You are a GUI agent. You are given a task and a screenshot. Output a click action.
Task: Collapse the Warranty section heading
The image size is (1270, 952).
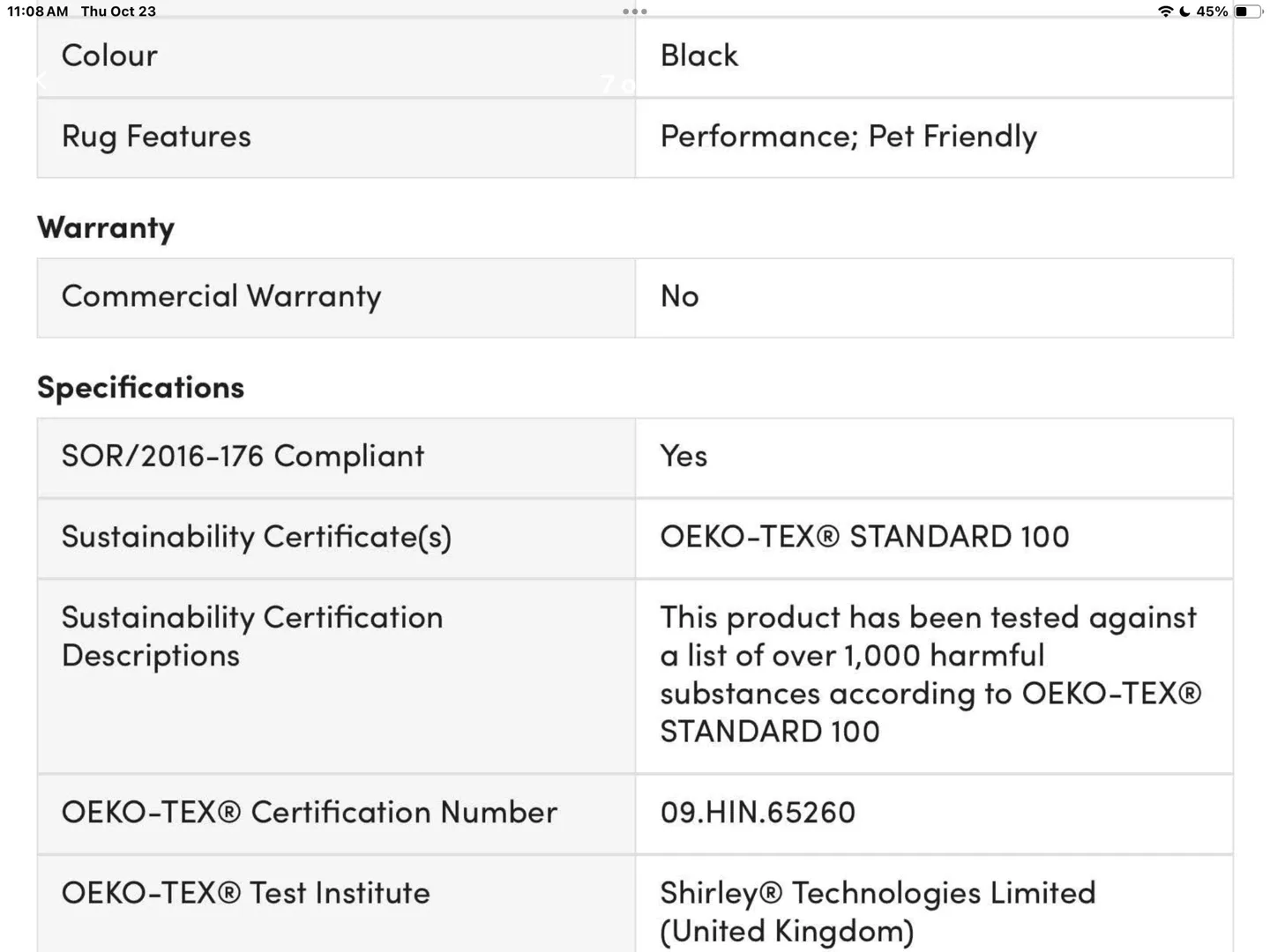pyautogui.click(x=105, y=227)
